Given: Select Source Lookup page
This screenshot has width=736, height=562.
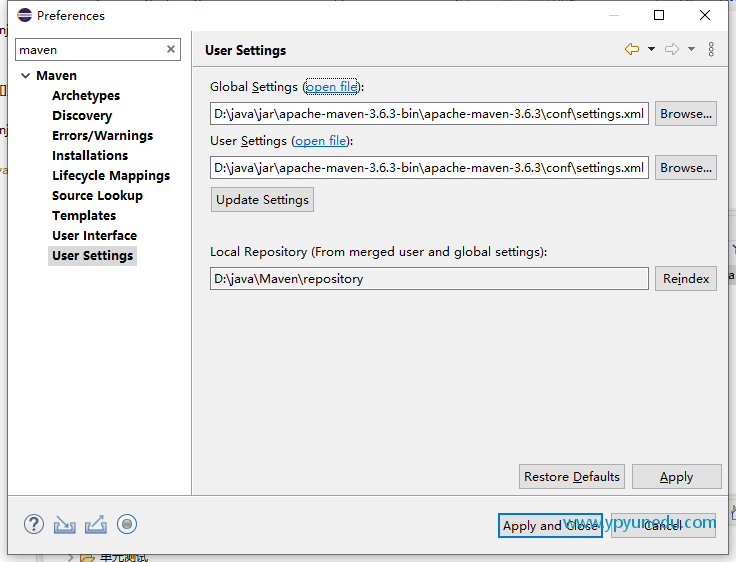Looking at the screenshot, I should pos(97,195).
